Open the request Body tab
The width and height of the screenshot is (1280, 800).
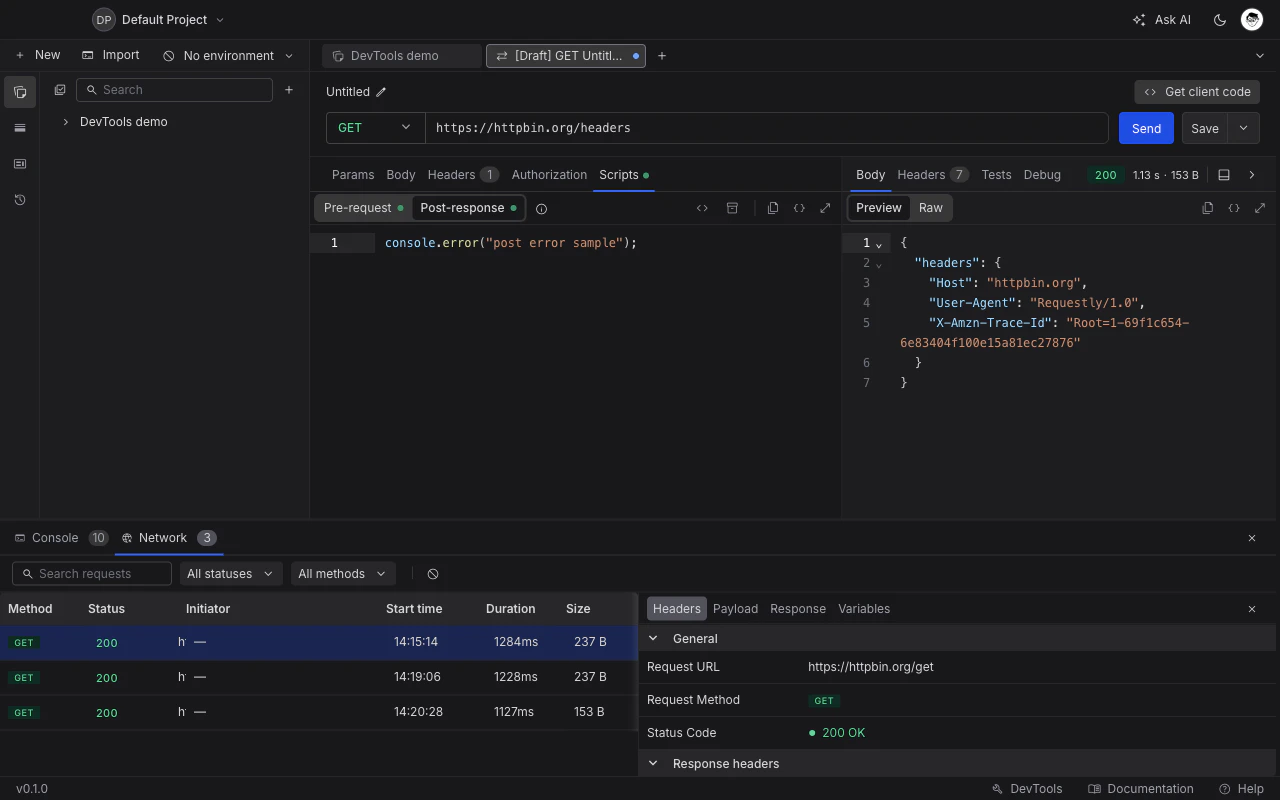(x=401, y=174)
